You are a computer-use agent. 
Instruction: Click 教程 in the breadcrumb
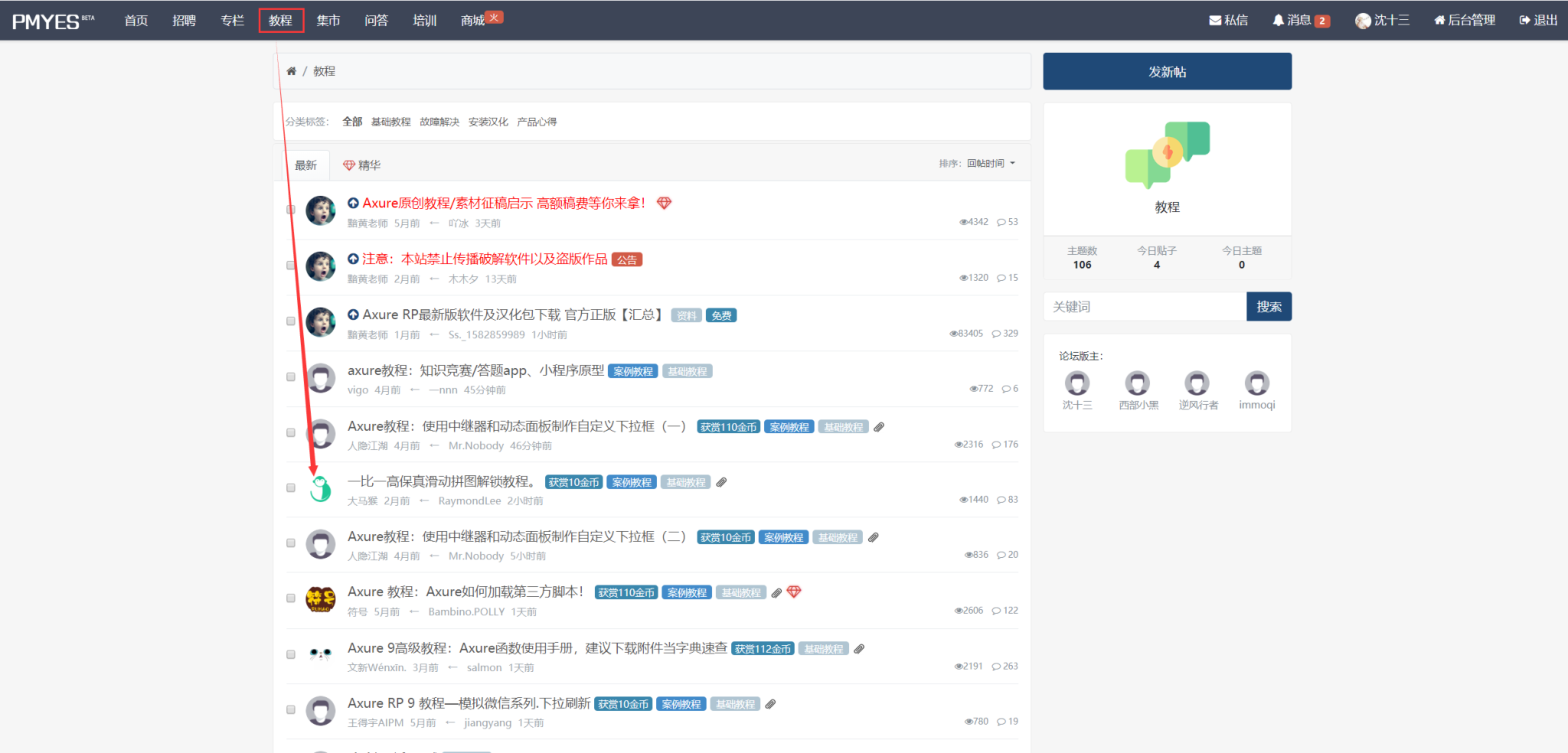pyautogui.click(x=324, y=71)
